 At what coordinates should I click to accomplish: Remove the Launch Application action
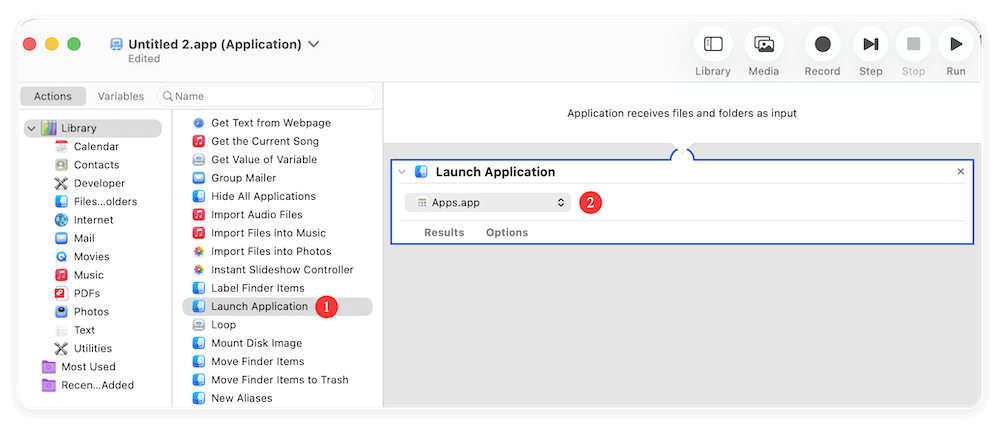click(x=960, y=172)
